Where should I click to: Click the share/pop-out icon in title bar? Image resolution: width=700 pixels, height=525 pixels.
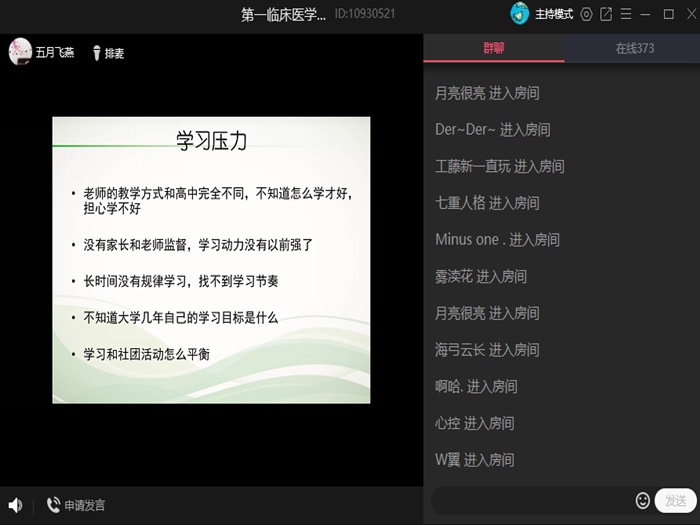(x=606, y=14)
